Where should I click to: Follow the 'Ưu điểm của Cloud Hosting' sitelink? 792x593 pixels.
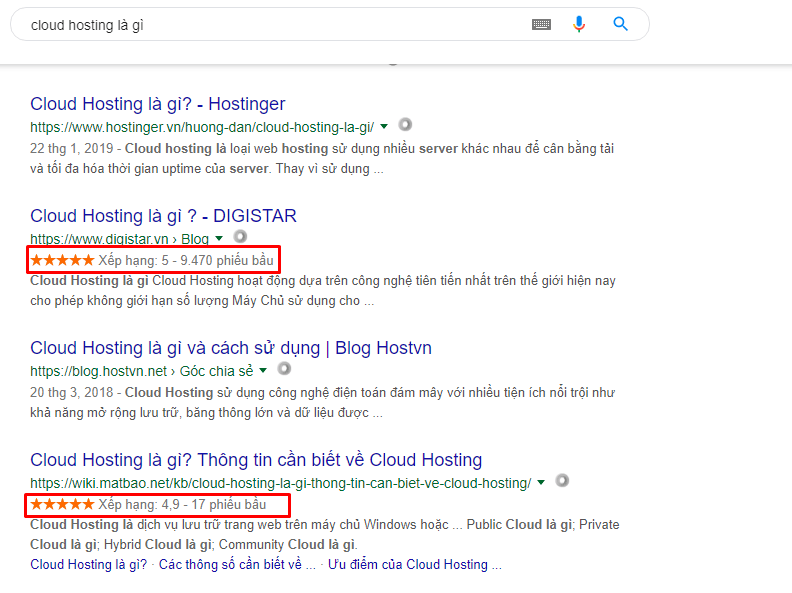click(x=415, y=564)
